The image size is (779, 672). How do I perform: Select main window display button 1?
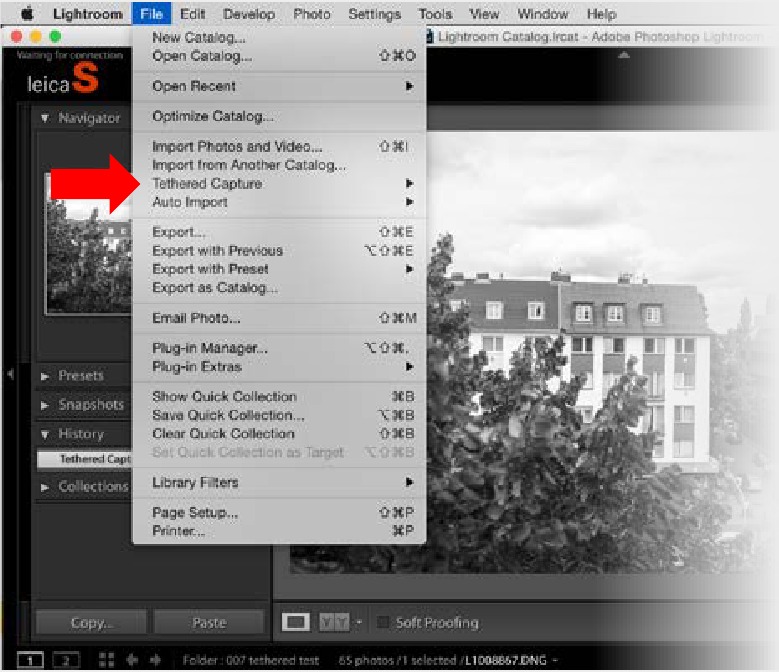[30, 660]
